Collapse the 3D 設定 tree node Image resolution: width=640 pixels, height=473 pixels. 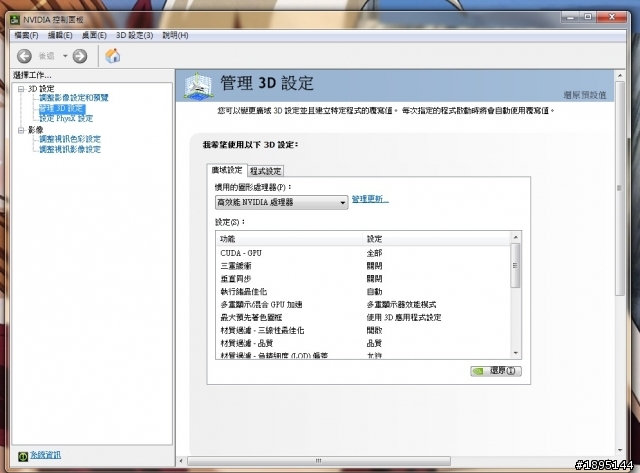click(x=21, y=89)
